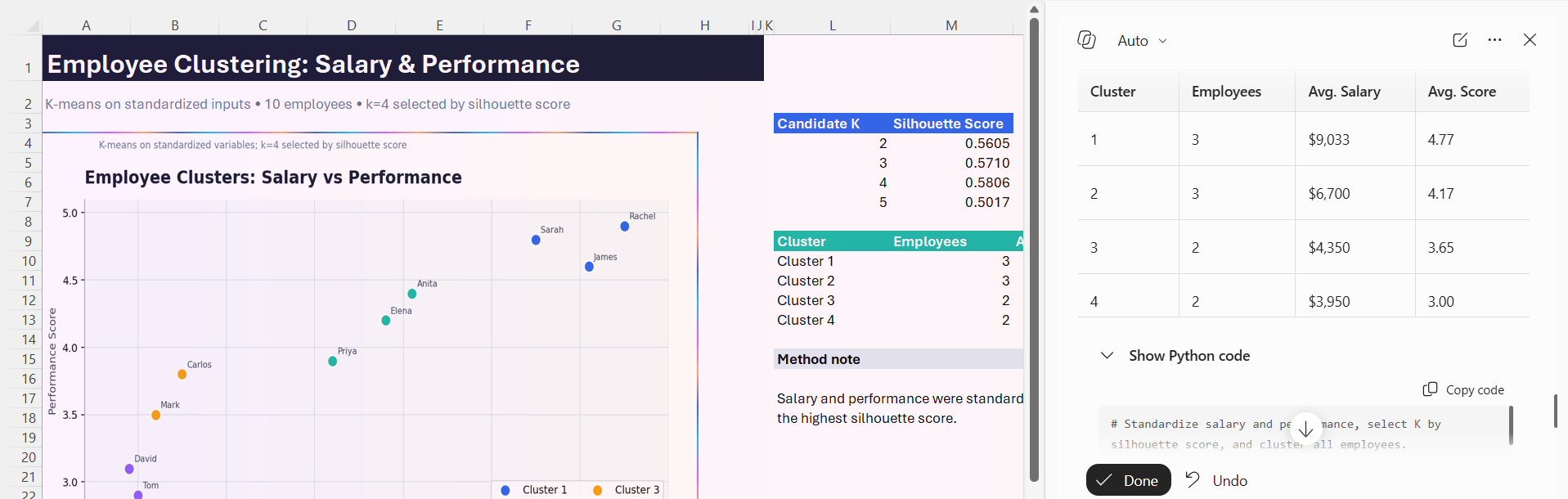Select the chart title Employee Clusters

(x=273, y=178)
